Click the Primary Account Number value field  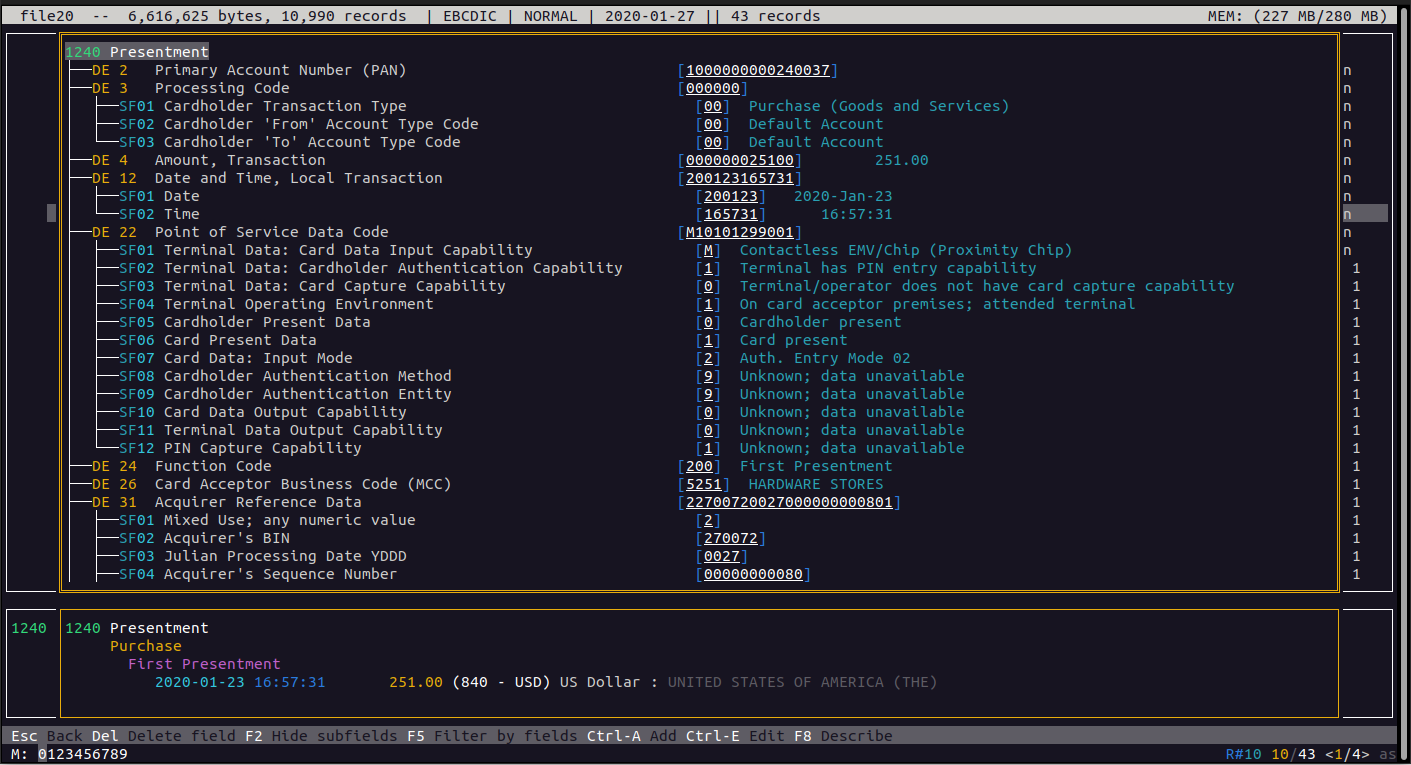758,70
